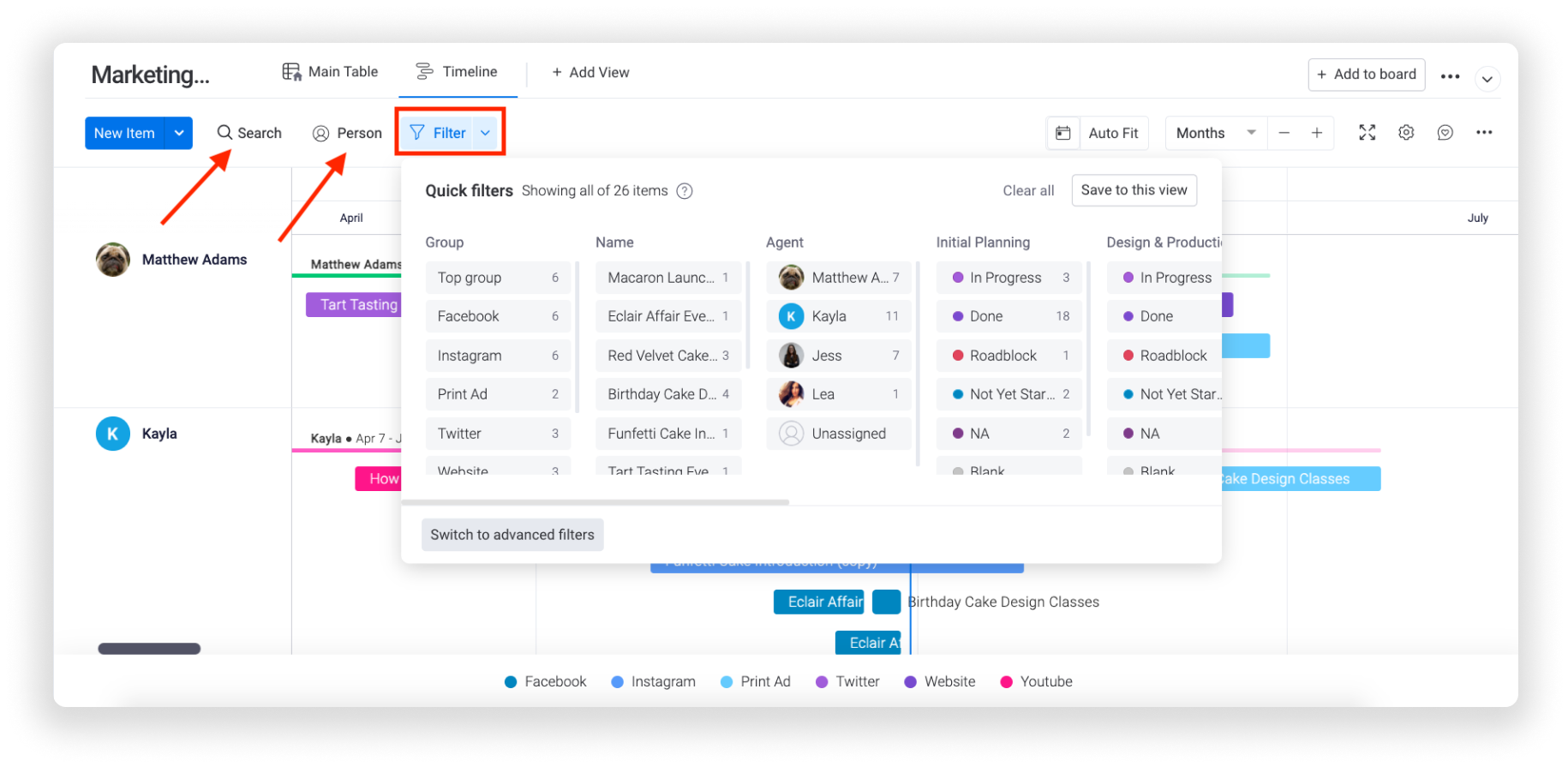The image size is (1568, 767).
Task: Filter by name Funfetti Cake In...
Action: (668, 434)
